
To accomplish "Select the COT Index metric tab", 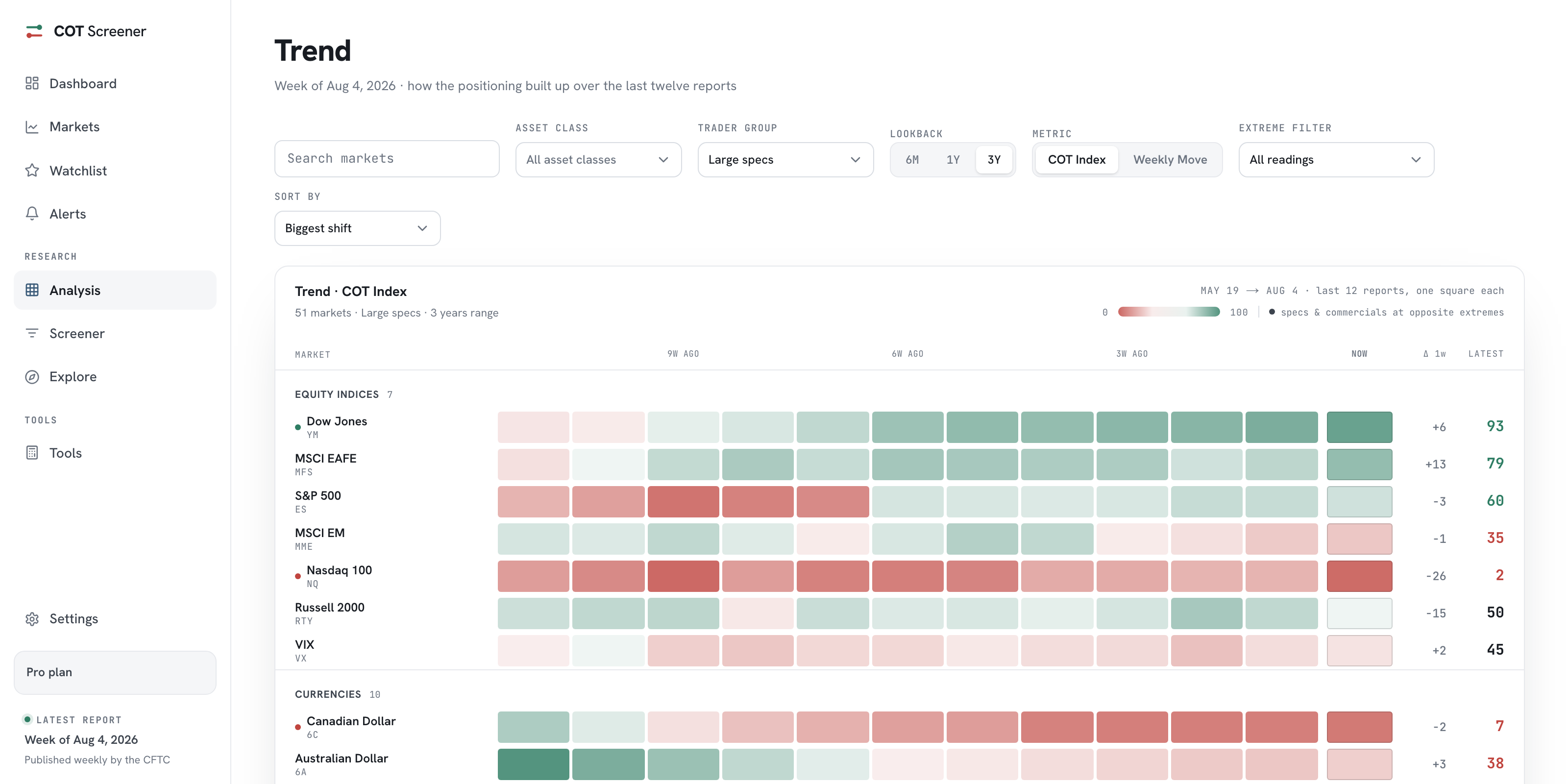I will click(1076, 159).
